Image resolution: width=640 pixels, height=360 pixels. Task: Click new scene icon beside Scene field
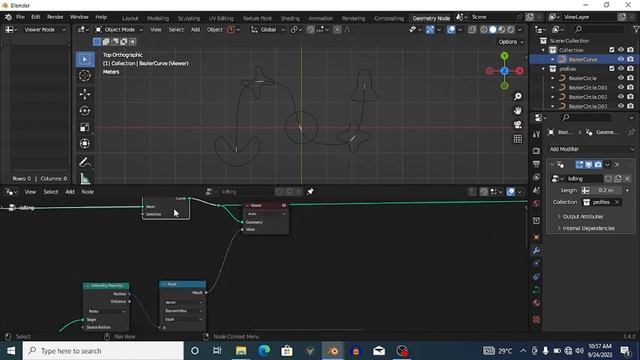pyautogui.click(x=529, y=17)
